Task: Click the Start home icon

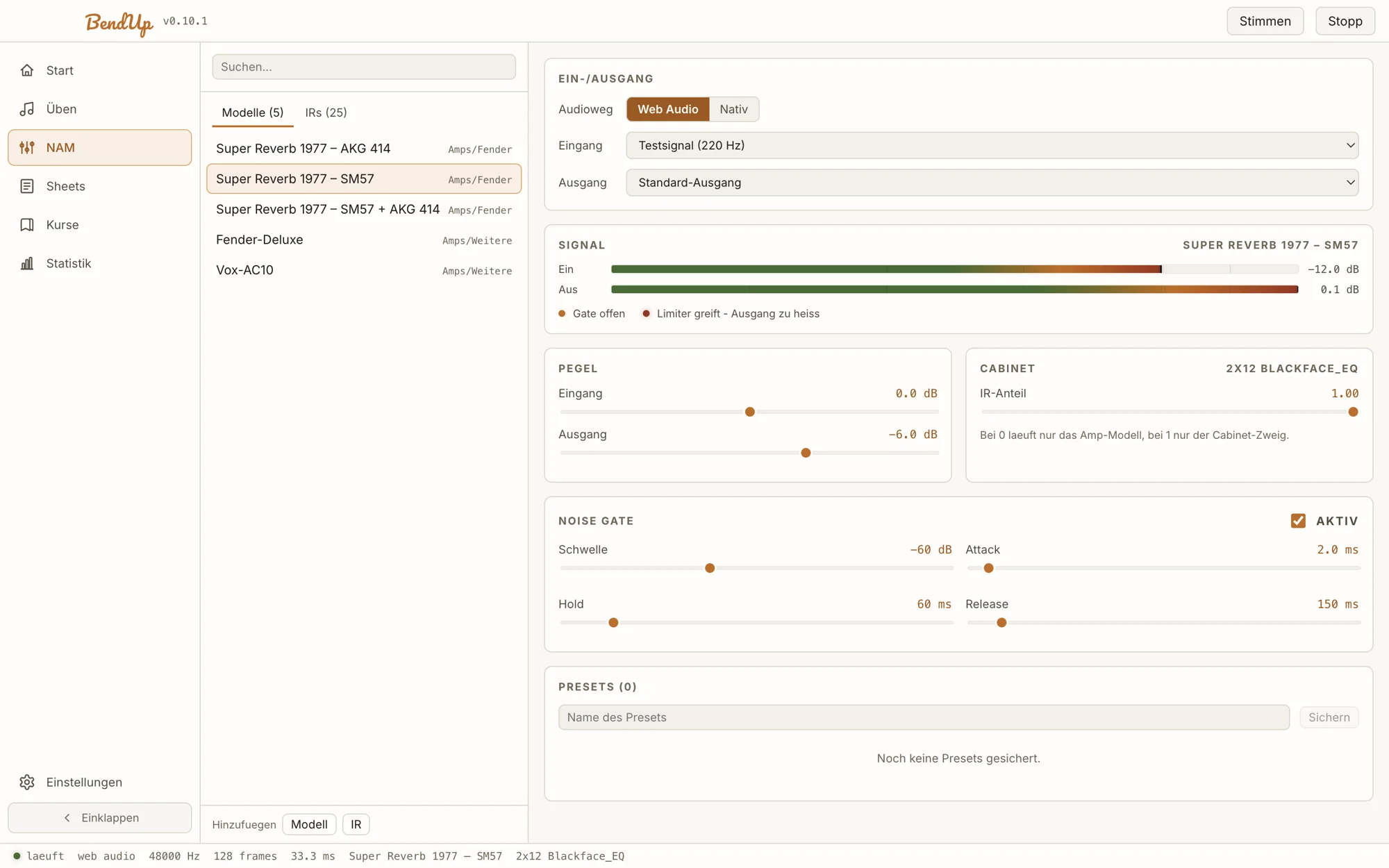Action: click(x=27, y=70)
